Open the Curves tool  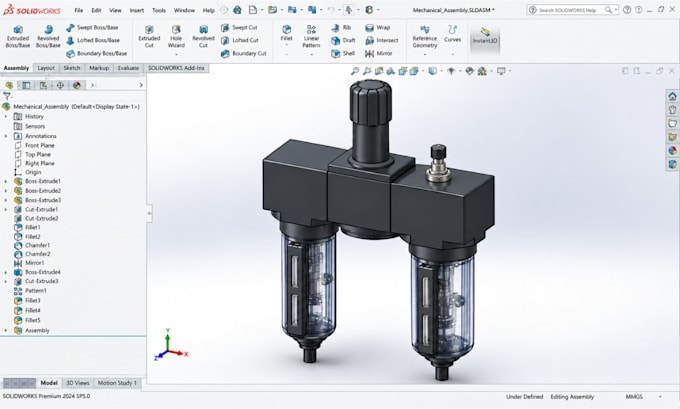click(452, 33)
